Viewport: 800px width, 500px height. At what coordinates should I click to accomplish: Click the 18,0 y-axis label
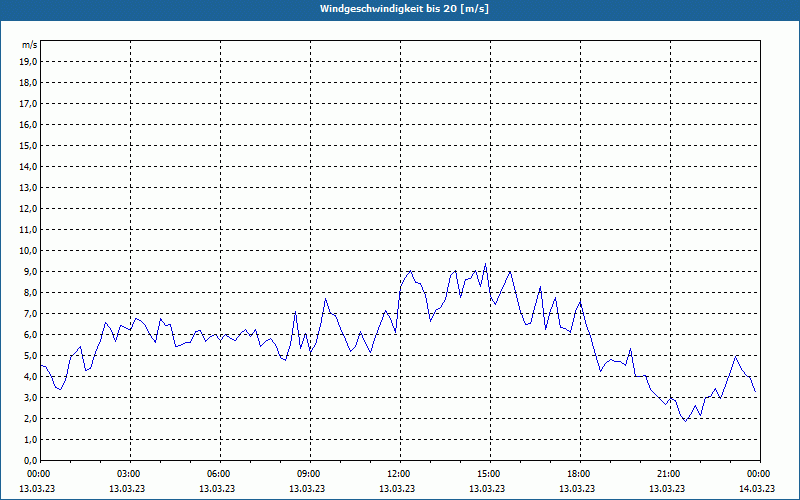click(x=29, y=83)
